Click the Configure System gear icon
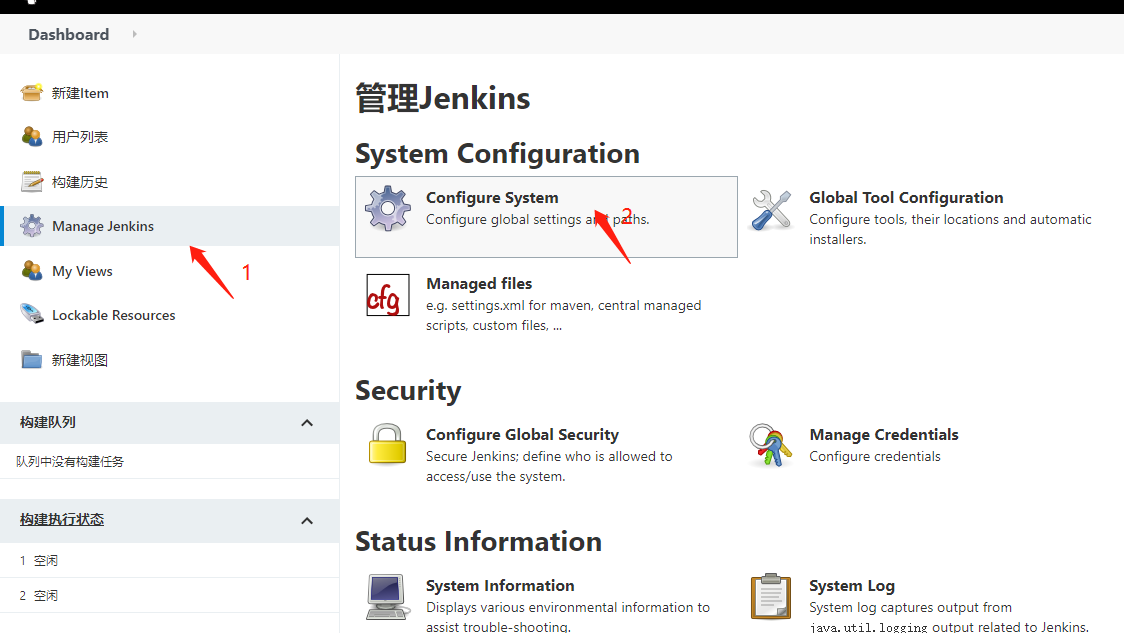The height and width of the screenshot is (633, 1124). 388,208
